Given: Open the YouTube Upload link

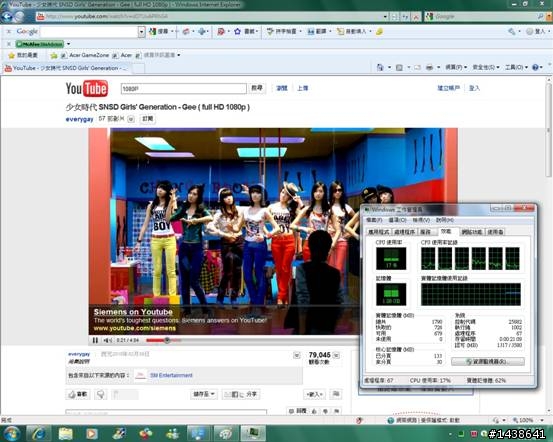Looking at the screenshot, I should [x=302, y=88].
